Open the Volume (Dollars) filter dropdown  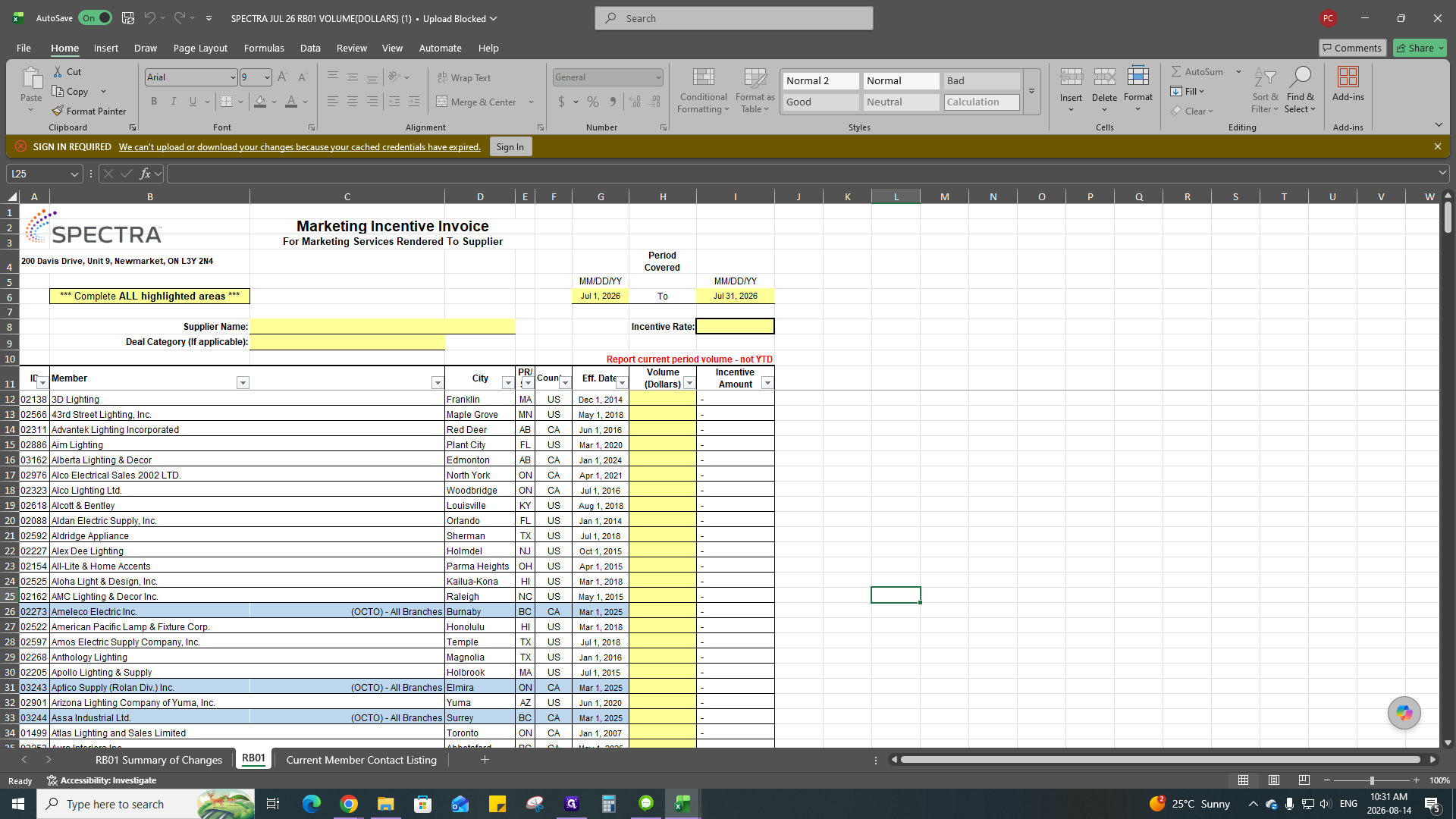689,383
